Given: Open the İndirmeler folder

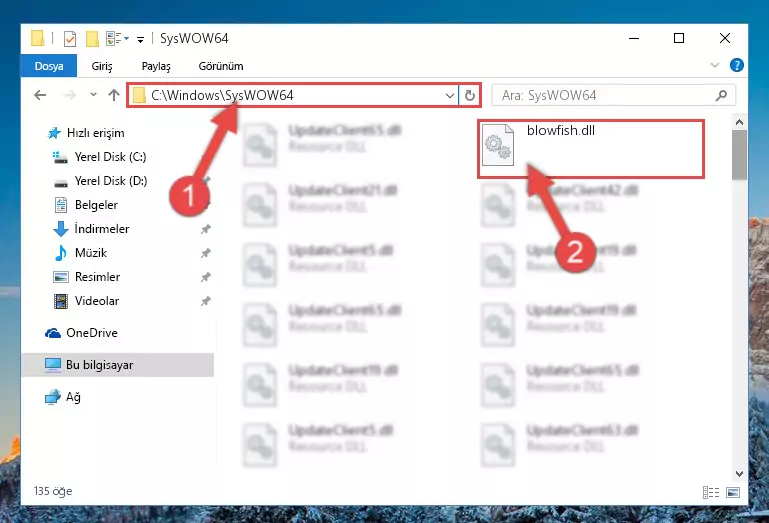Looking at the screenshot, I should coord(91,229).
